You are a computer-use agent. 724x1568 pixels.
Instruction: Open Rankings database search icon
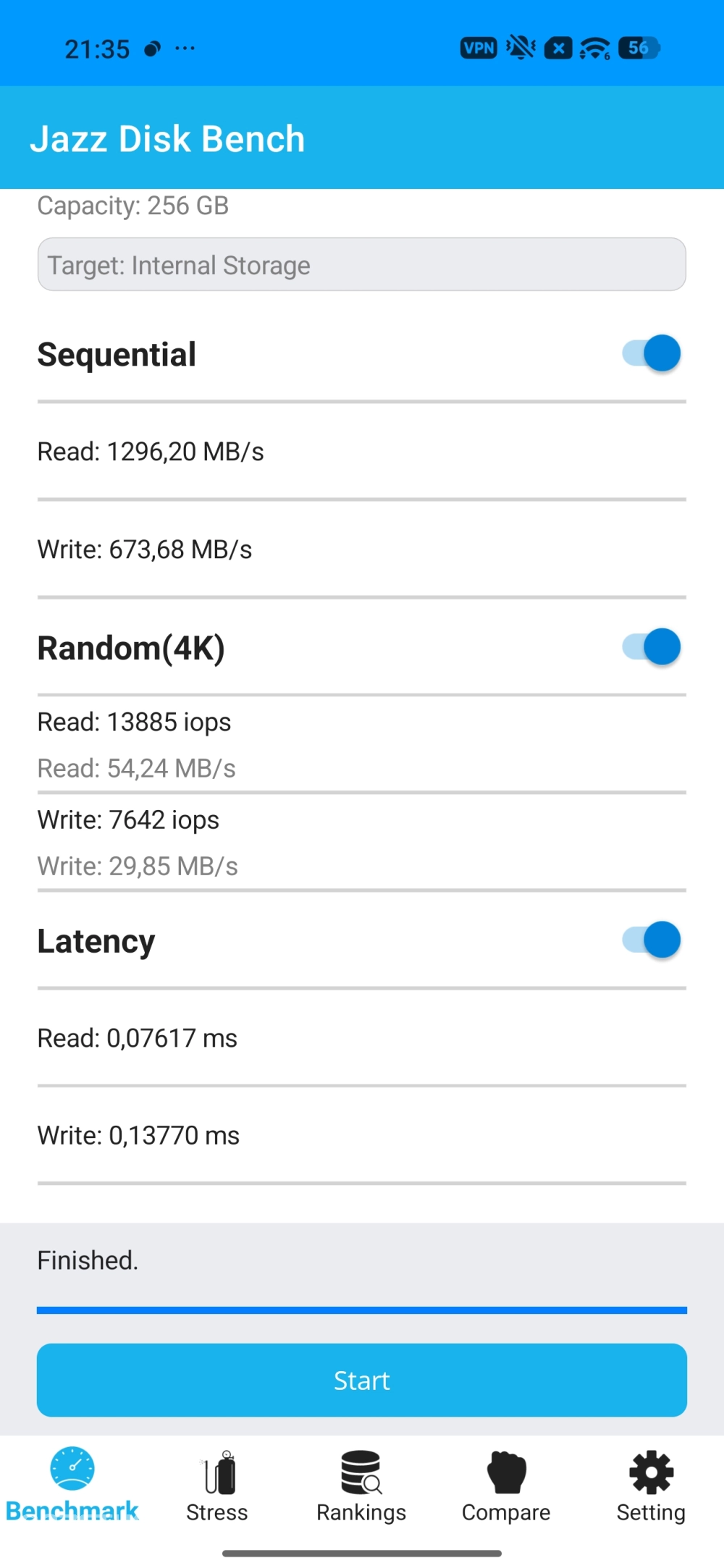pos(361,1472)
